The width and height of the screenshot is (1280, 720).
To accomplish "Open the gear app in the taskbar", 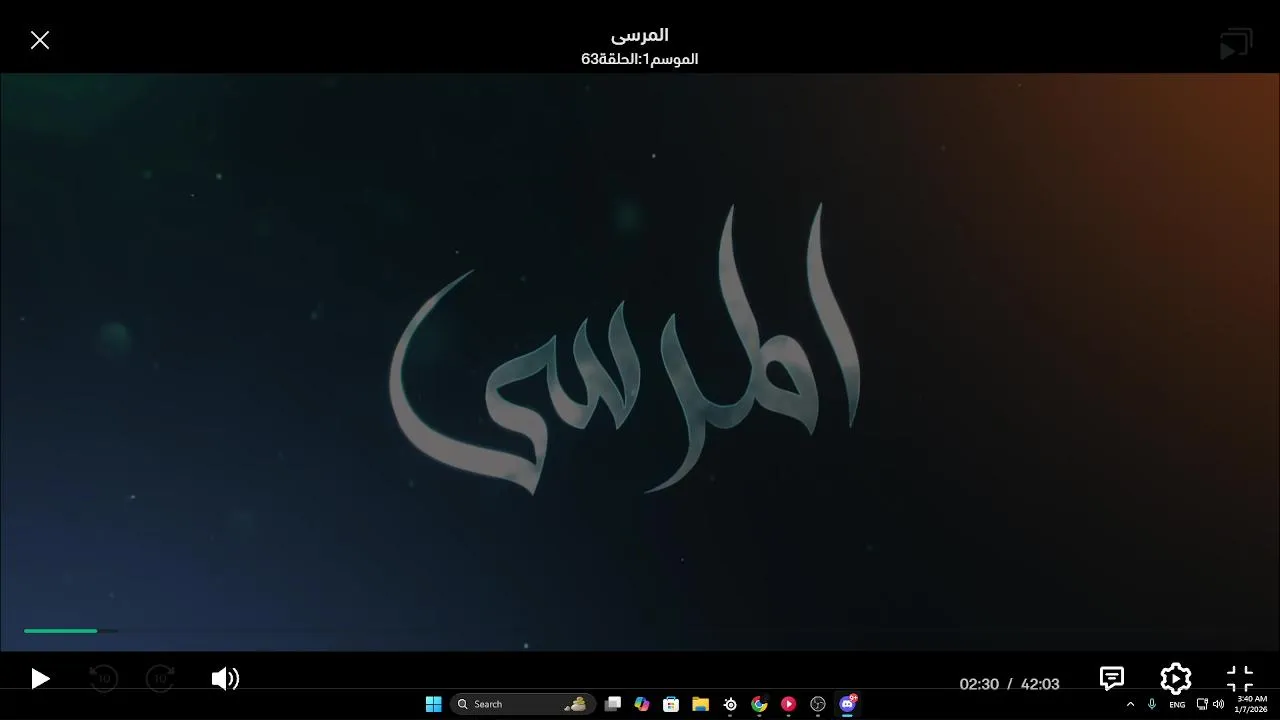I will (730, 704).
